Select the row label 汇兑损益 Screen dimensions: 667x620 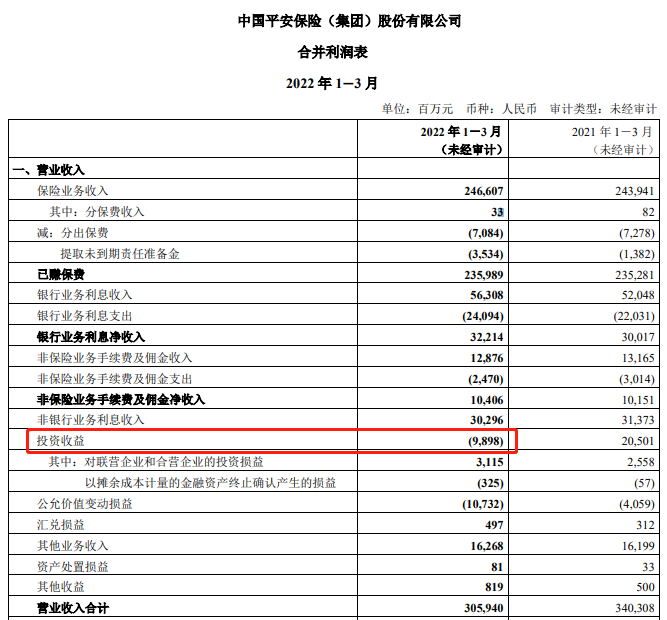[61, 525]
